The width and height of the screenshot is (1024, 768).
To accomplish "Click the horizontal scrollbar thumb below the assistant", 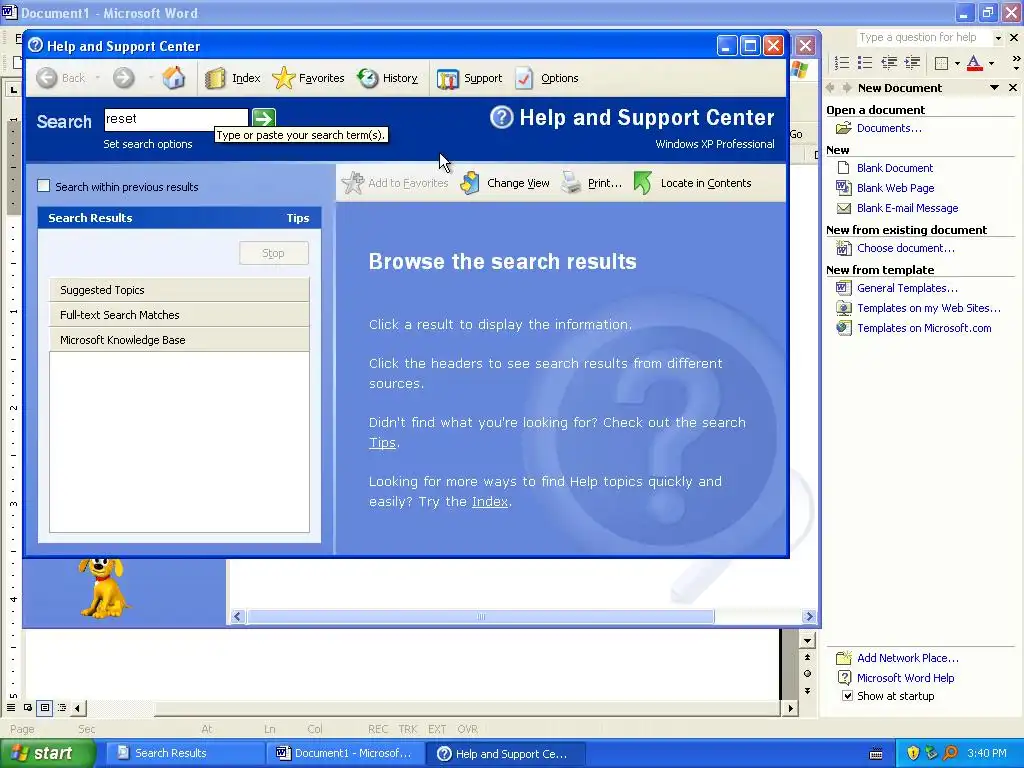I will click(x=481, y=616).
